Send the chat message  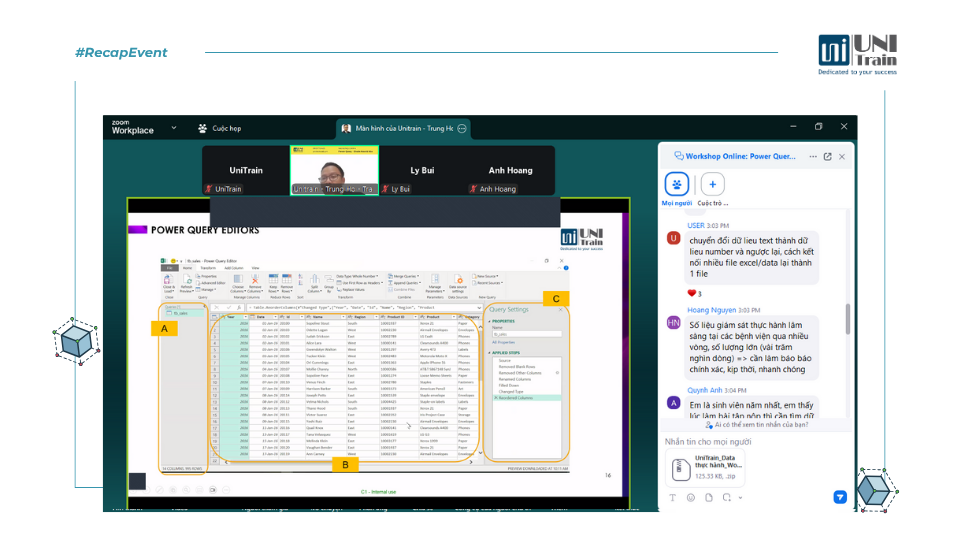click(x=840, y=497)
